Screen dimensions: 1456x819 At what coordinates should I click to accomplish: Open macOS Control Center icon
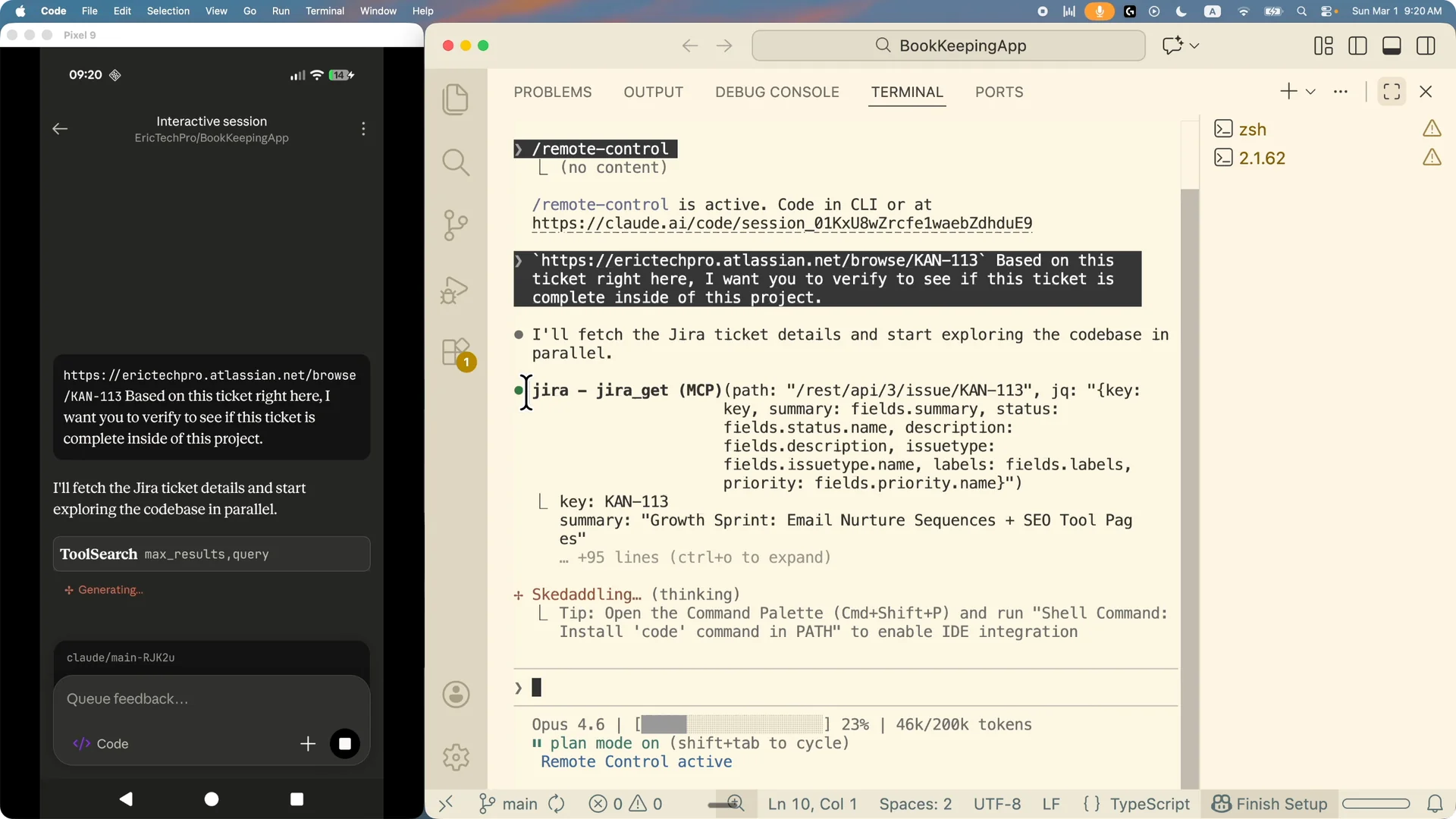(1327, 11)
